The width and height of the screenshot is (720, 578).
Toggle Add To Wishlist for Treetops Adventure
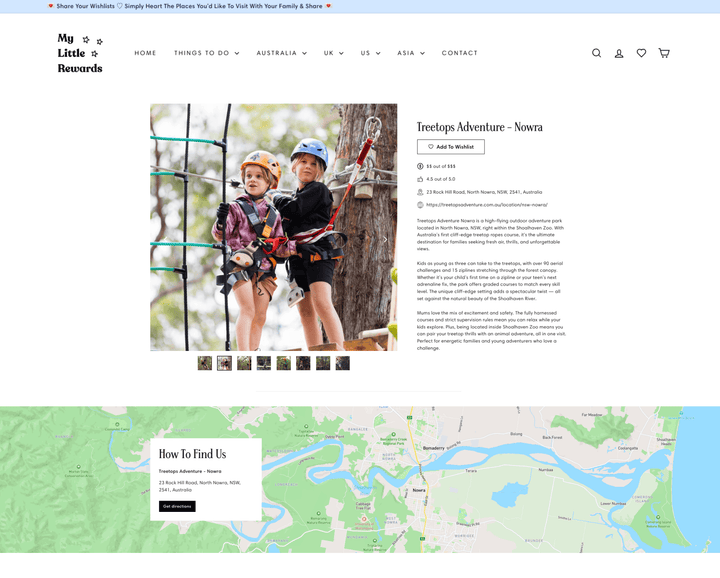[x=450, y=147]
